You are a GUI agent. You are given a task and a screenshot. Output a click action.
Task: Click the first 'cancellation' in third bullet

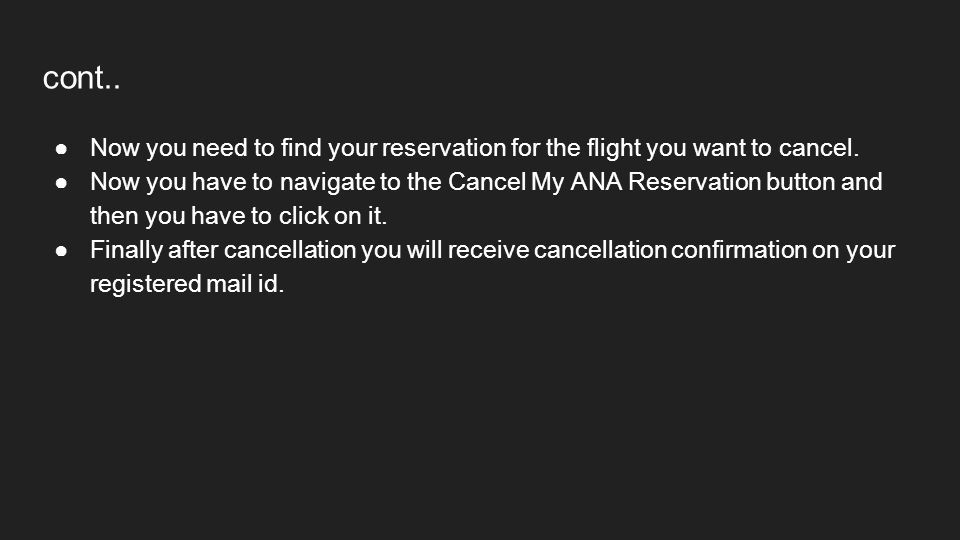(x=290, y=250)
